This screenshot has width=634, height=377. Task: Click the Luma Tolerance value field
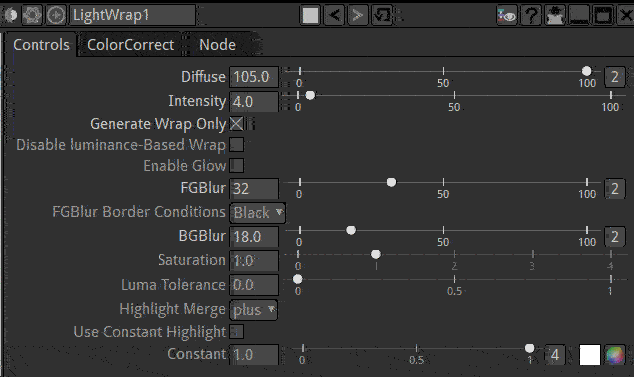[254, 285]
